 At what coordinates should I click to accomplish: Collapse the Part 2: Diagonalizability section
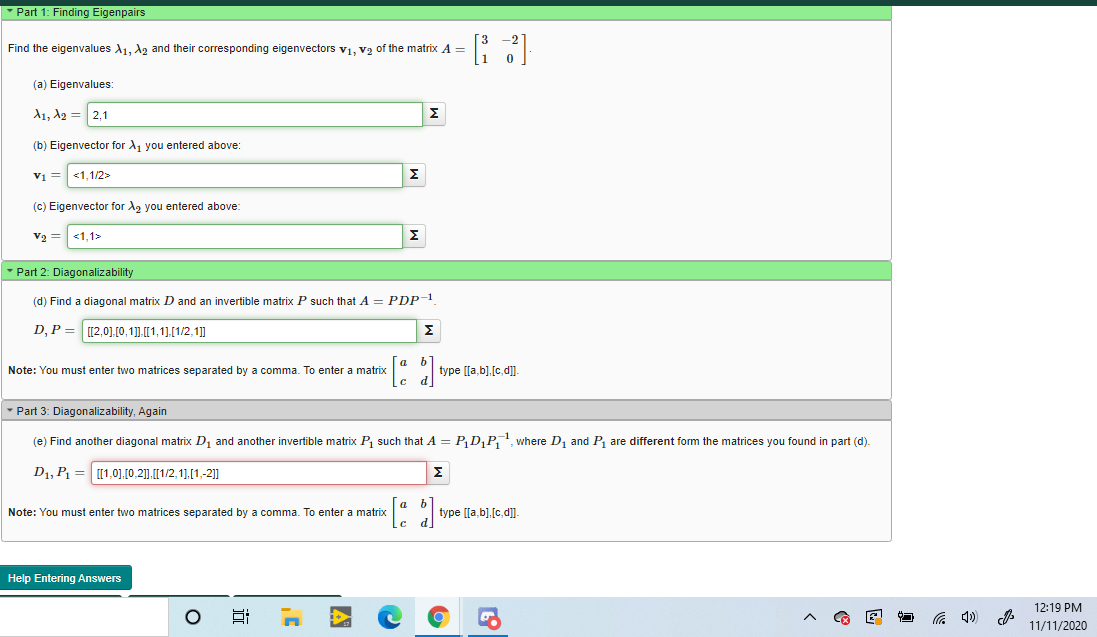coord(9,271)
